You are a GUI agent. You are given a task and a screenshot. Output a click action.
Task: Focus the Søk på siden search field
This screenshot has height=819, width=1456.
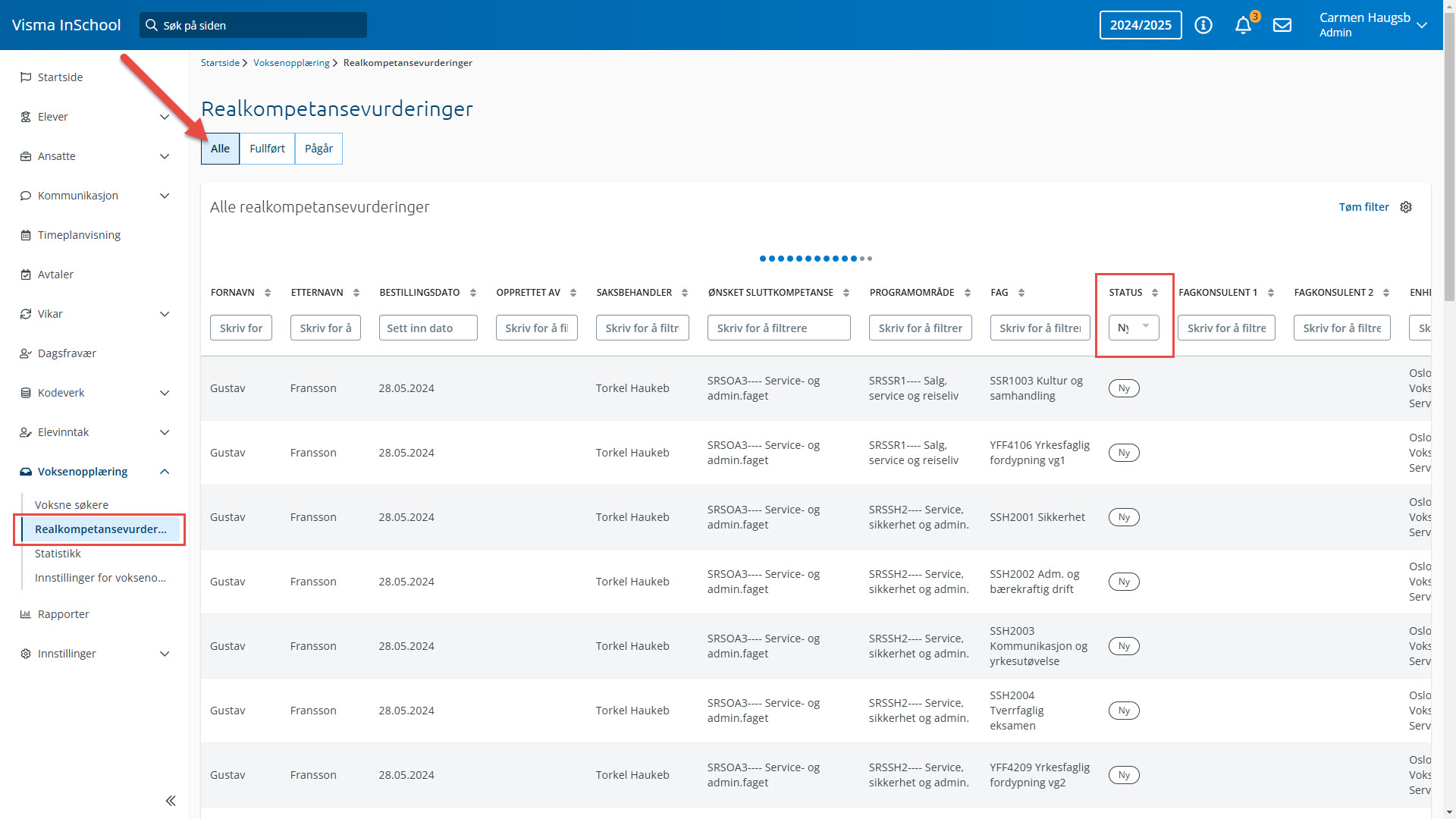[x=253, y=25]
